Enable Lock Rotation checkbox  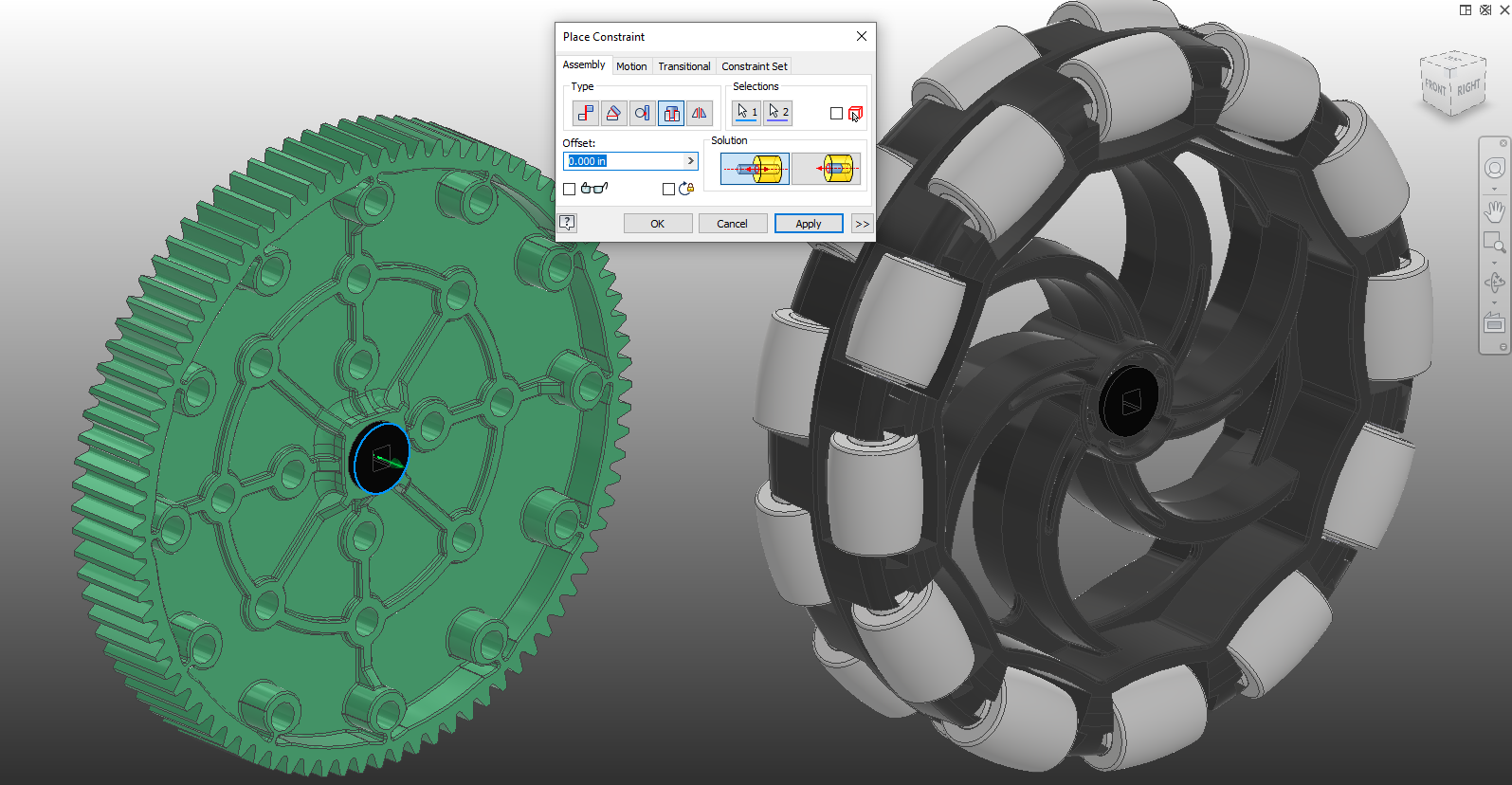click(x=668, y=190)
